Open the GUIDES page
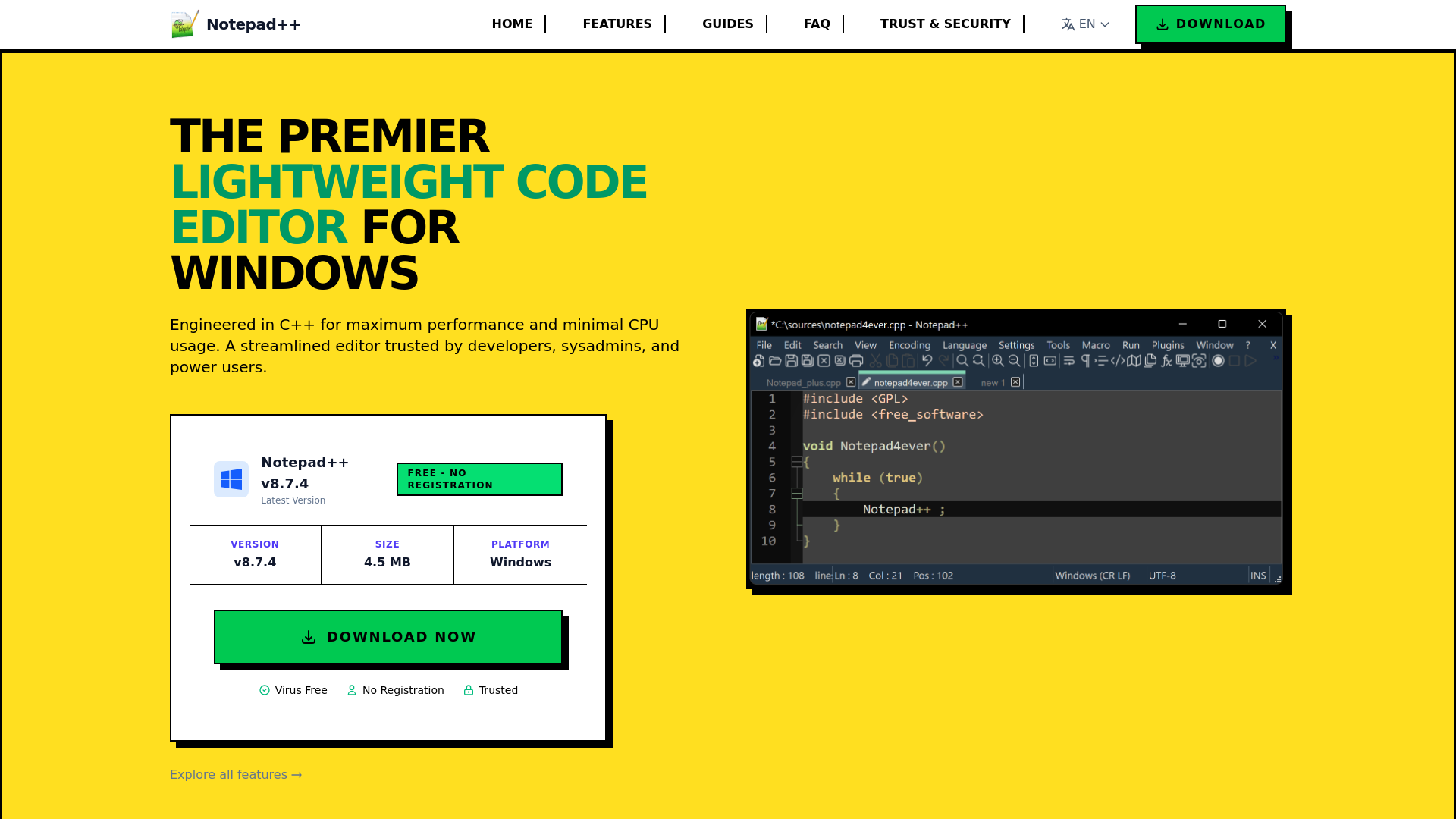Image resolution: width=1456 pixels, height=819 pixels. (728, 24)
